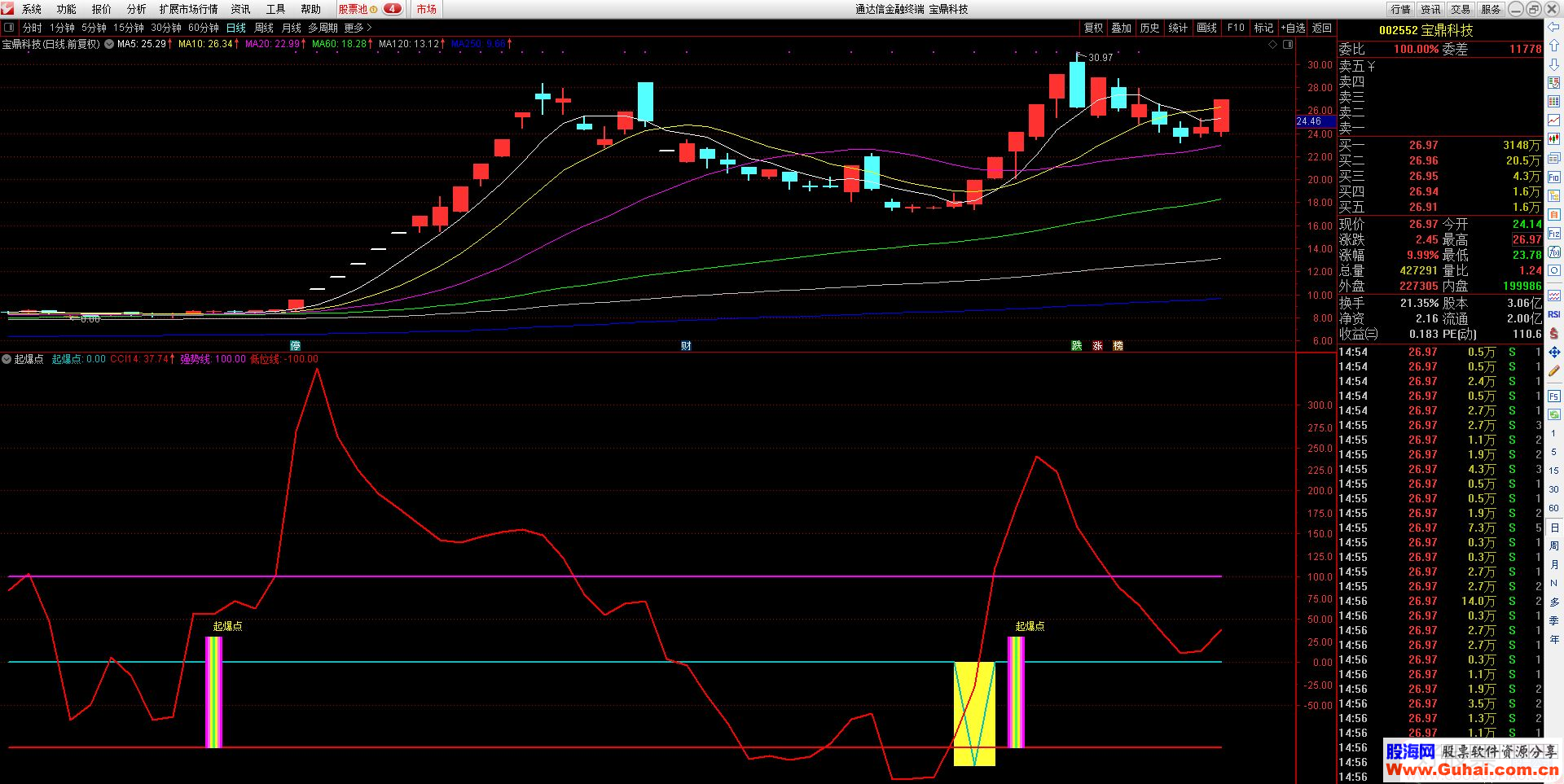
Task: Open the 资讯 menu in the menu bar
Action: [240, 9]
